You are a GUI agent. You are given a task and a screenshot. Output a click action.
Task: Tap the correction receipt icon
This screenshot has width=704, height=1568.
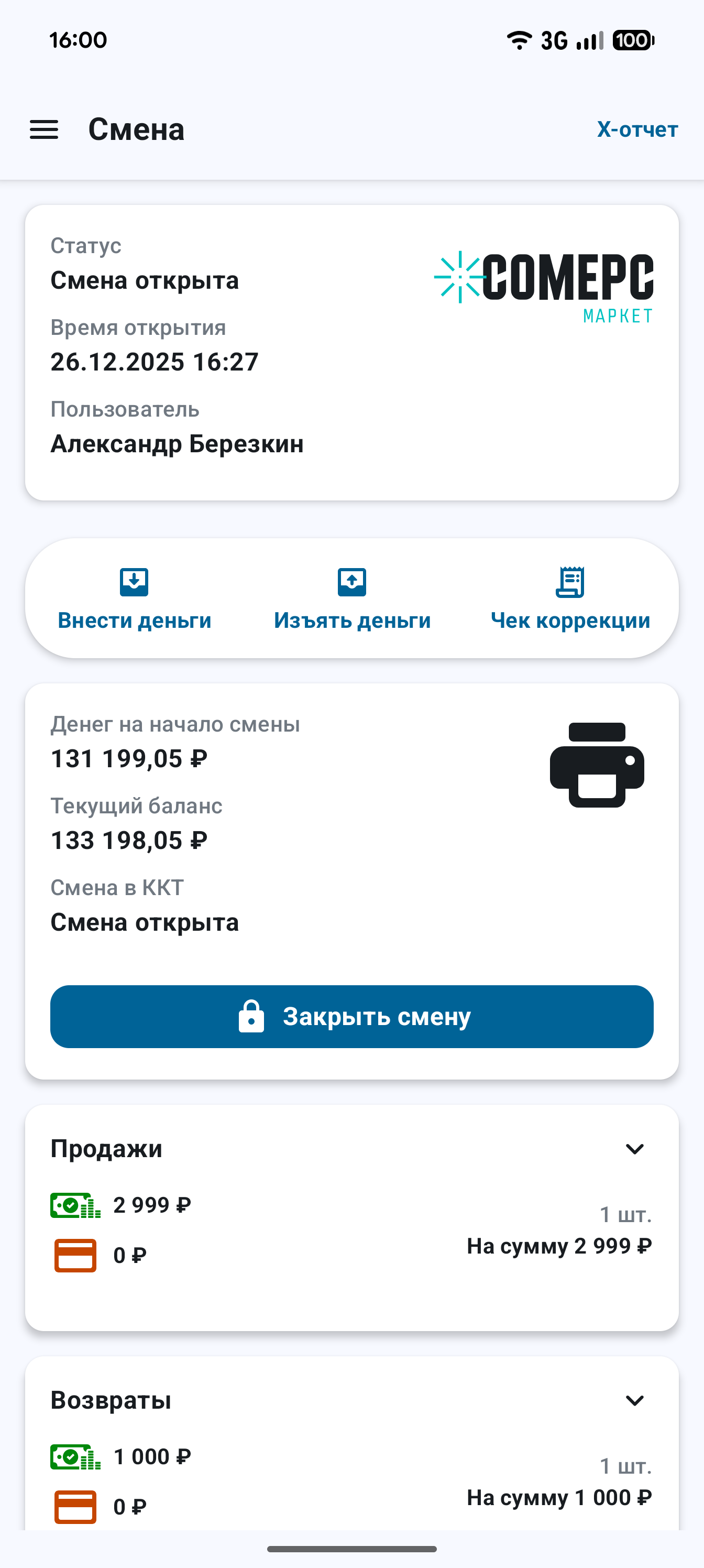point(570,582)
